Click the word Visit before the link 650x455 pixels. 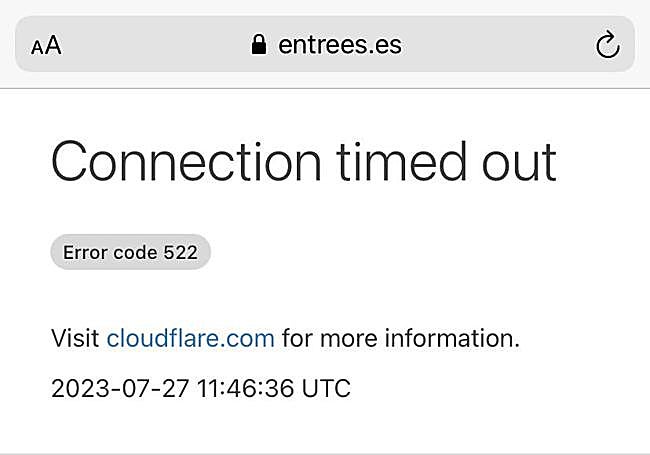click(x=75, y=338)
